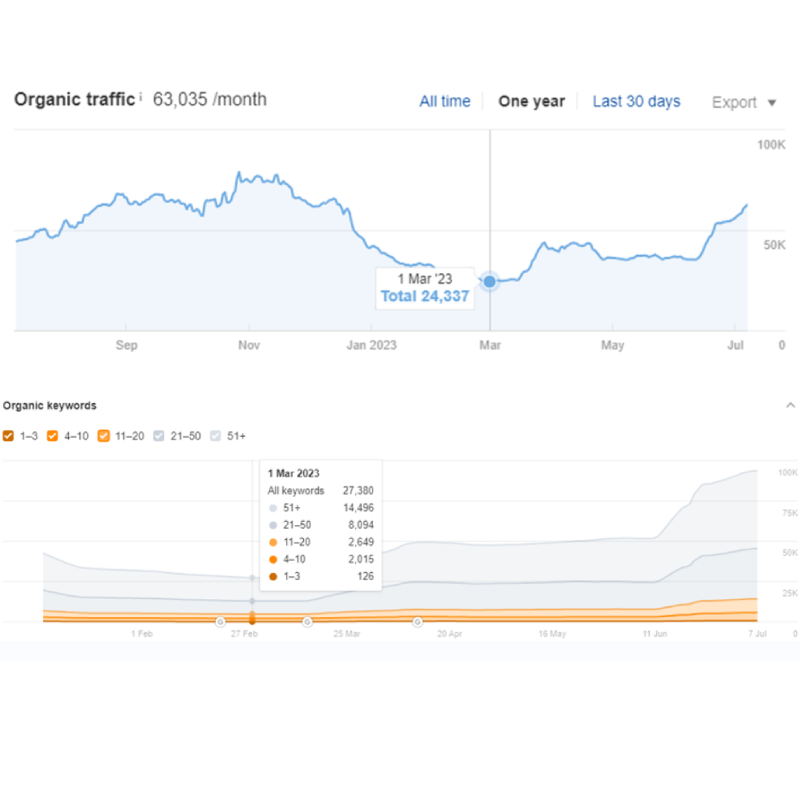
Task: Show traffic for Last 30 days
Action: pos(636,101)
